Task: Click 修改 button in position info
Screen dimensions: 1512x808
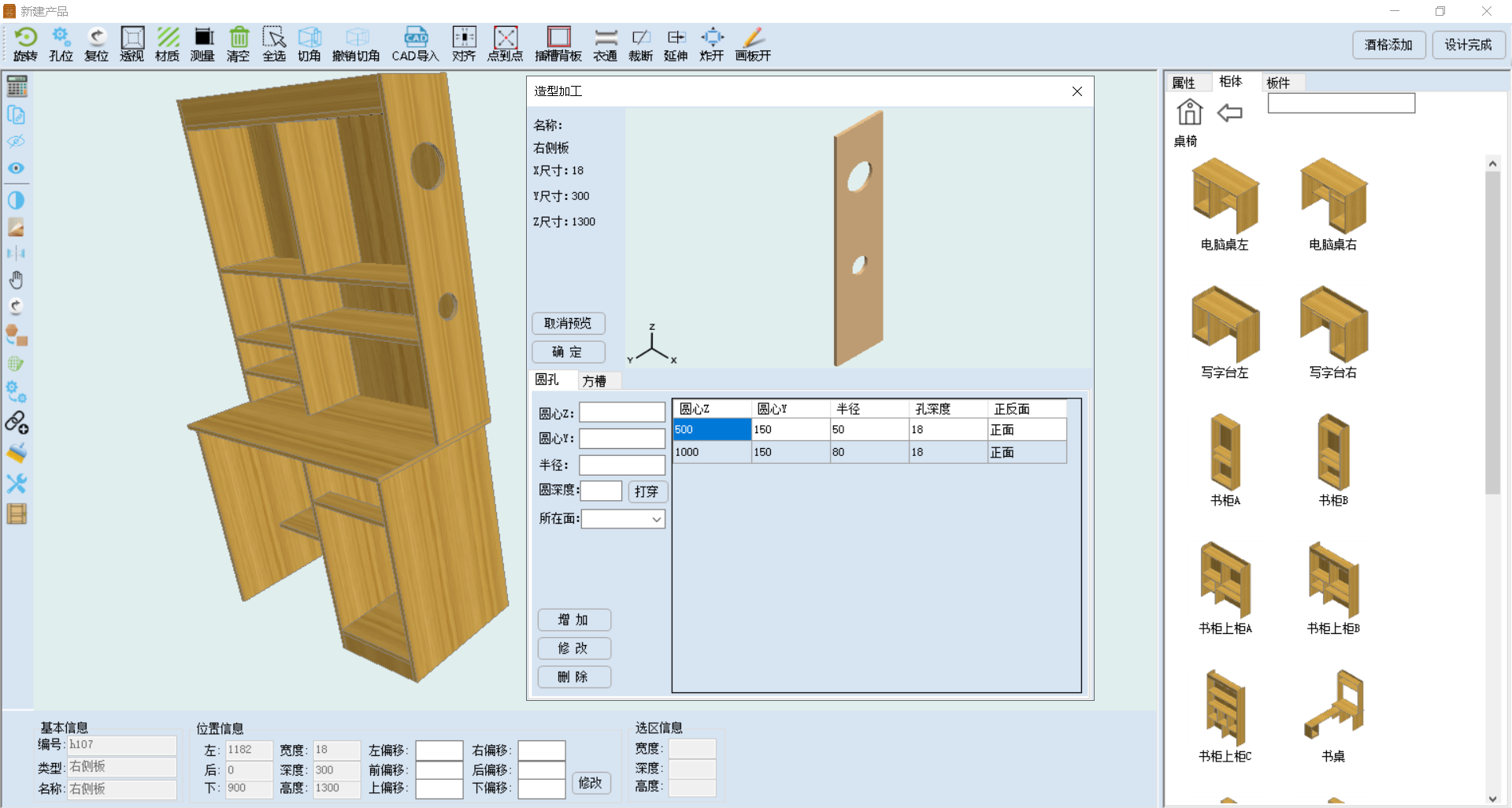Action: point(591,783)
